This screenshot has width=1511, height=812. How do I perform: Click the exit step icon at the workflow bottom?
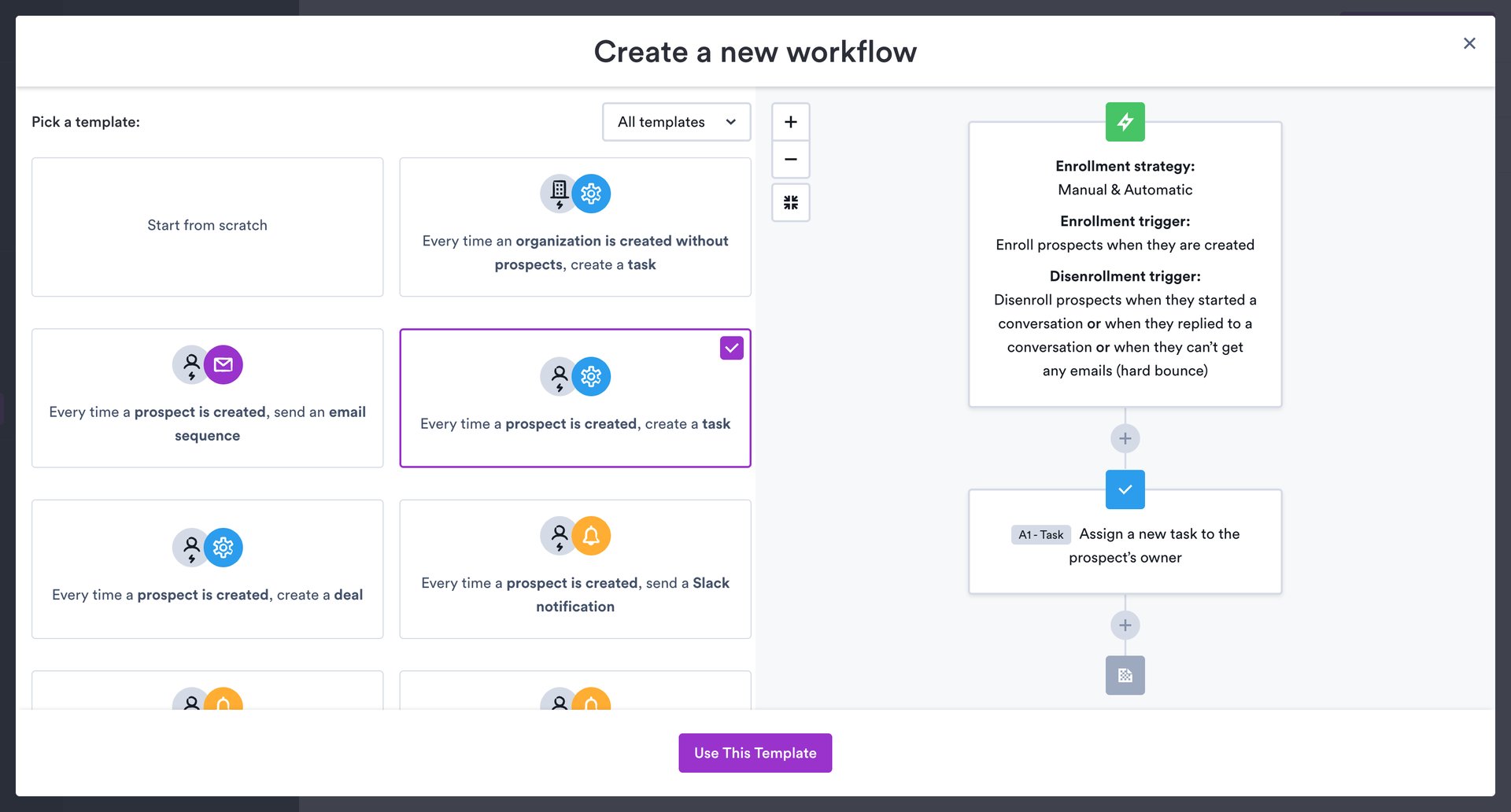pyautogui.click(x=1125, y=675)
